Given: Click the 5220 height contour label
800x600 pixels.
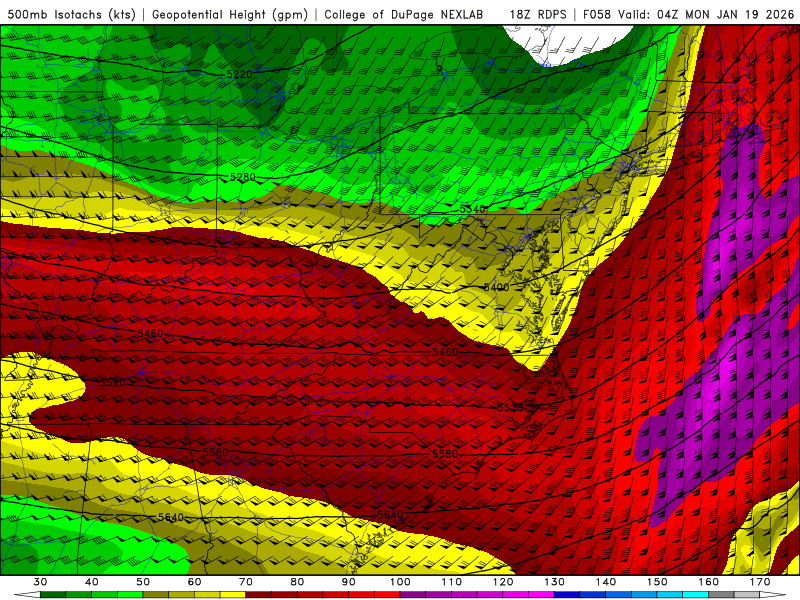Looking at the screenshot, I should [x=239, y=74].
